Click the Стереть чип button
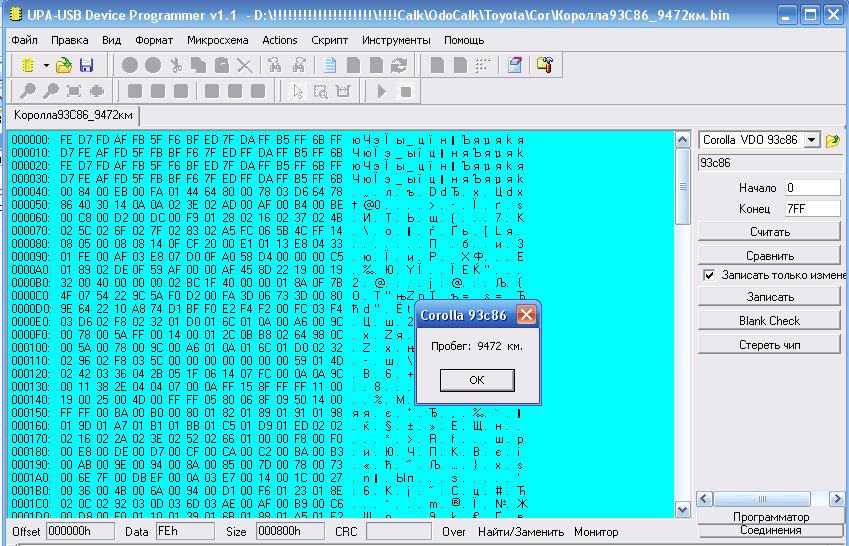Image resolution: width=849 pixels, height=546 pixels. [769, 345]
